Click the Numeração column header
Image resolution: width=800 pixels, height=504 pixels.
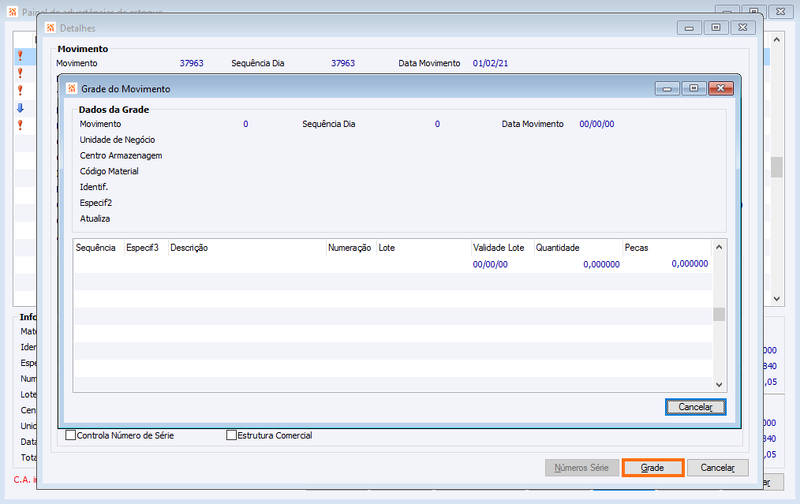(349, 248)
